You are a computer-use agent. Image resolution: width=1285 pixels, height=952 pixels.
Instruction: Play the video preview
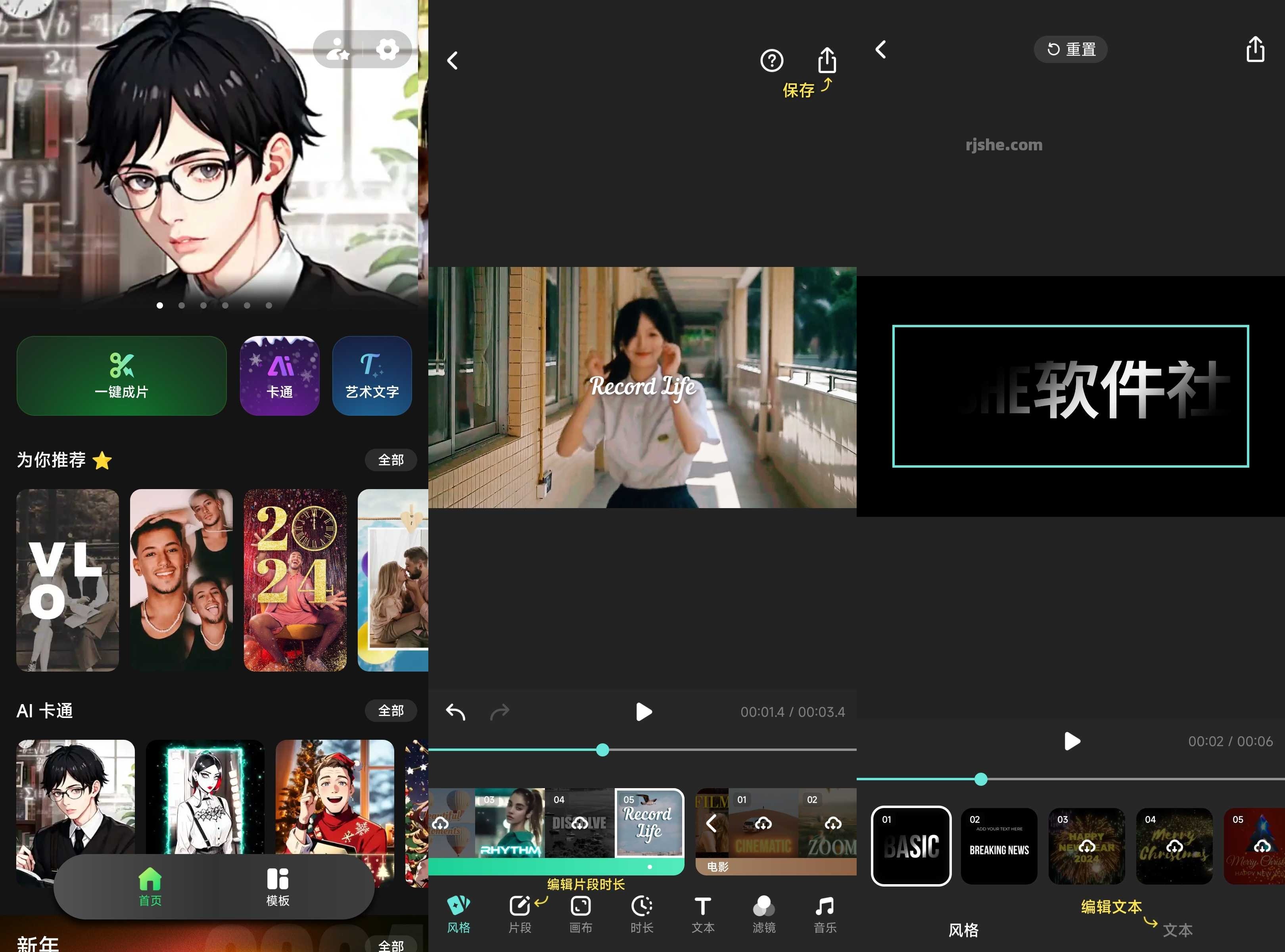[644, 711]
